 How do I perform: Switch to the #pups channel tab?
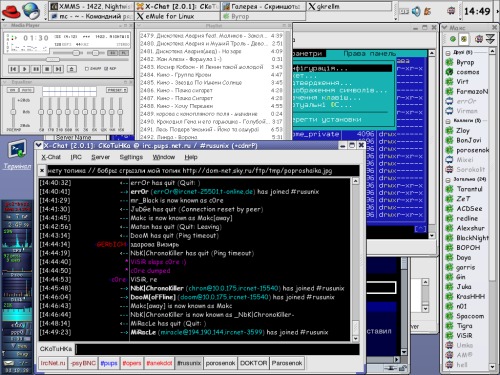click(x=109, y=363)
